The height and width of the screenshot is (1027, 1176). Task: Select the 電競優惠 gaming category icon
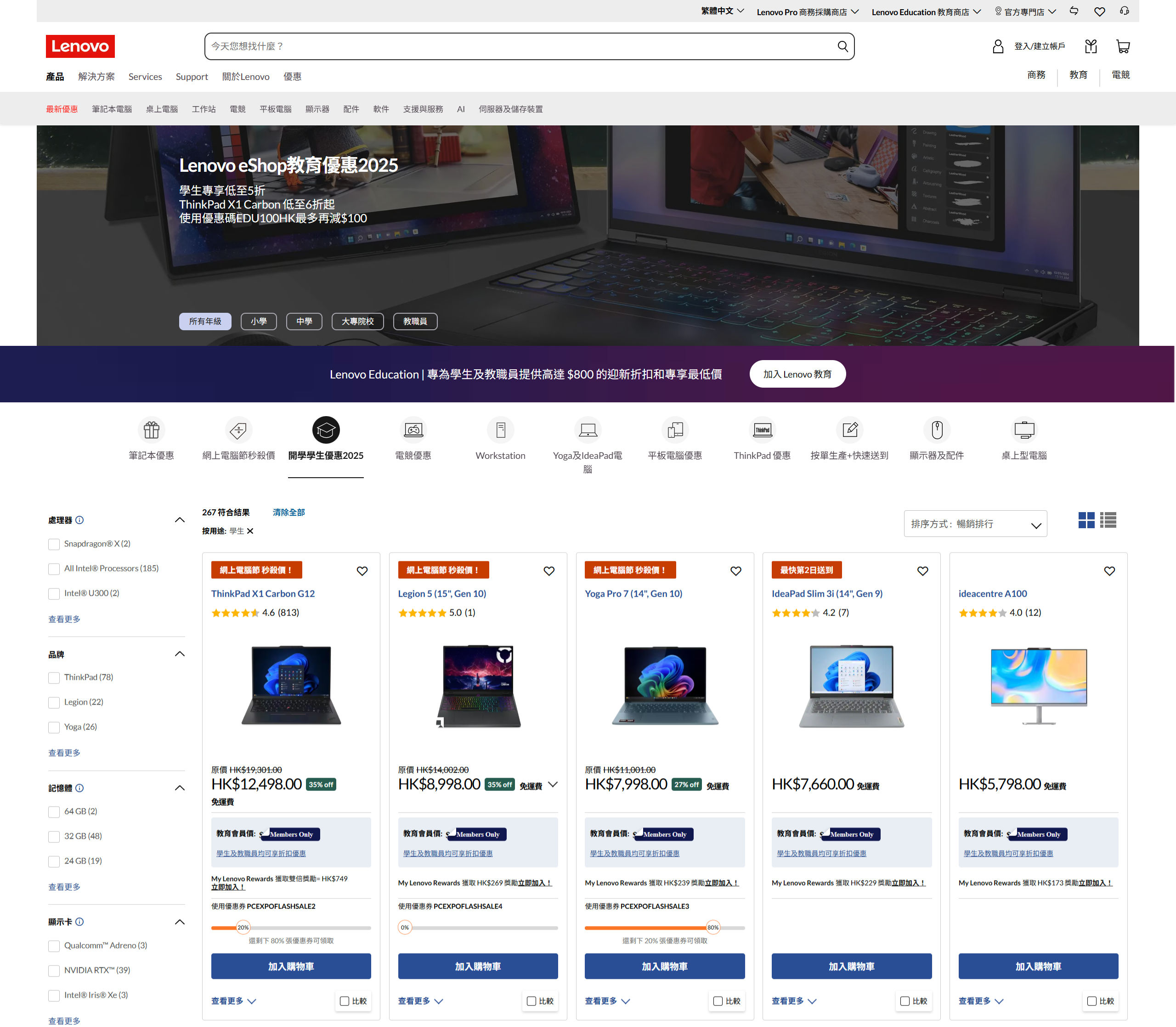pyautogui.click(x=413, y=430)
